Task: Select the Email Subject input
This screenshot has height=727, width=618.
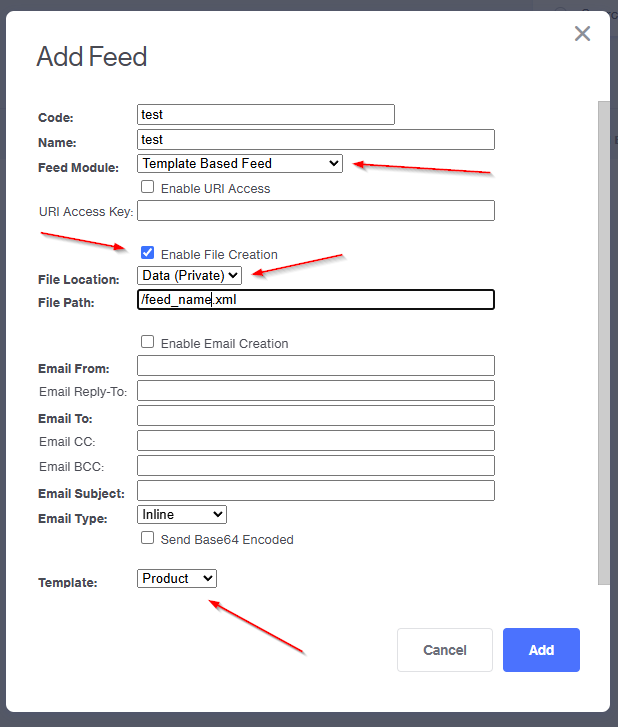Action: pyautogui.click(x=316, y=490)
